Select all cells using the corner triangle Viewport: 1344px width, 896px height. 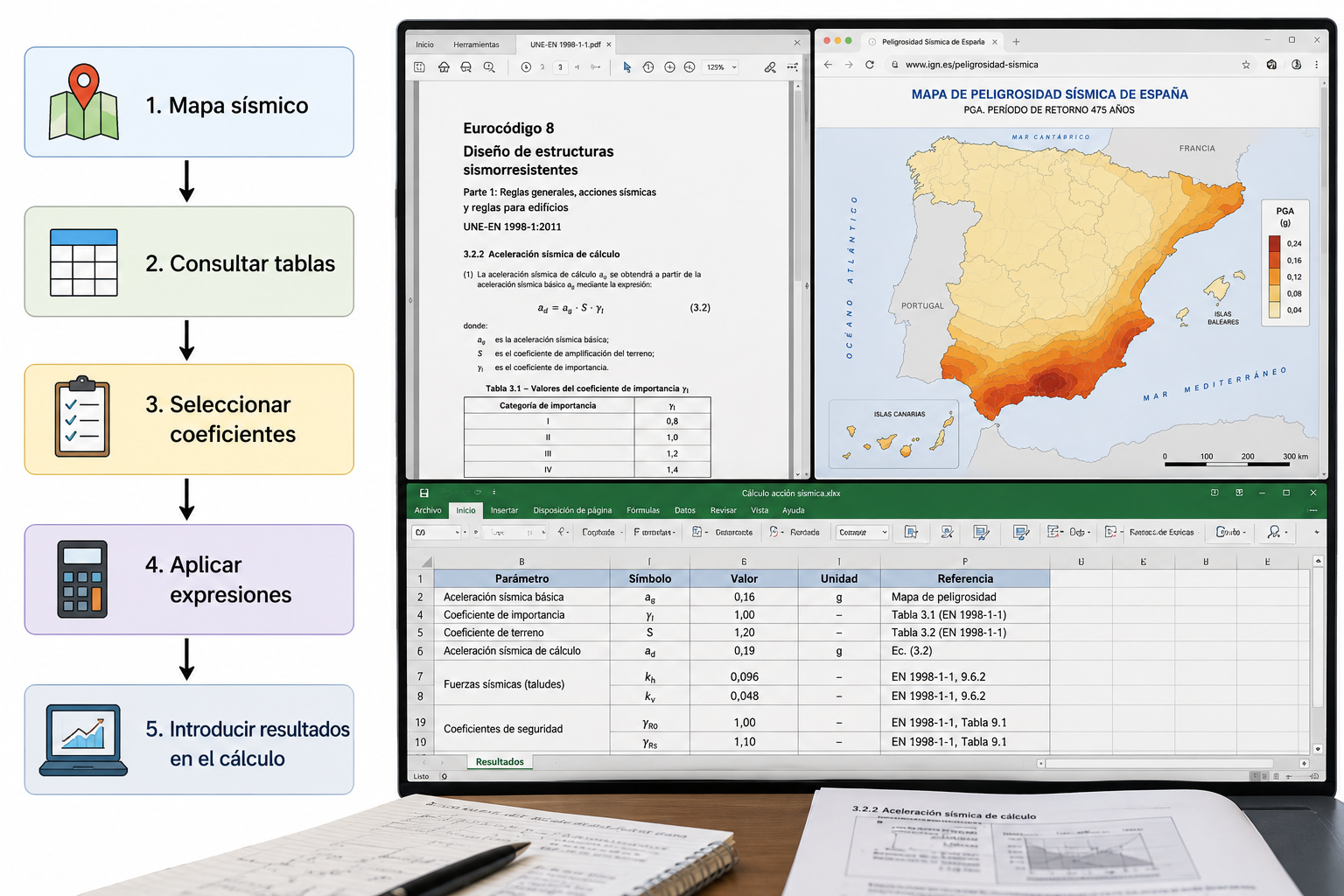(426, 562)
